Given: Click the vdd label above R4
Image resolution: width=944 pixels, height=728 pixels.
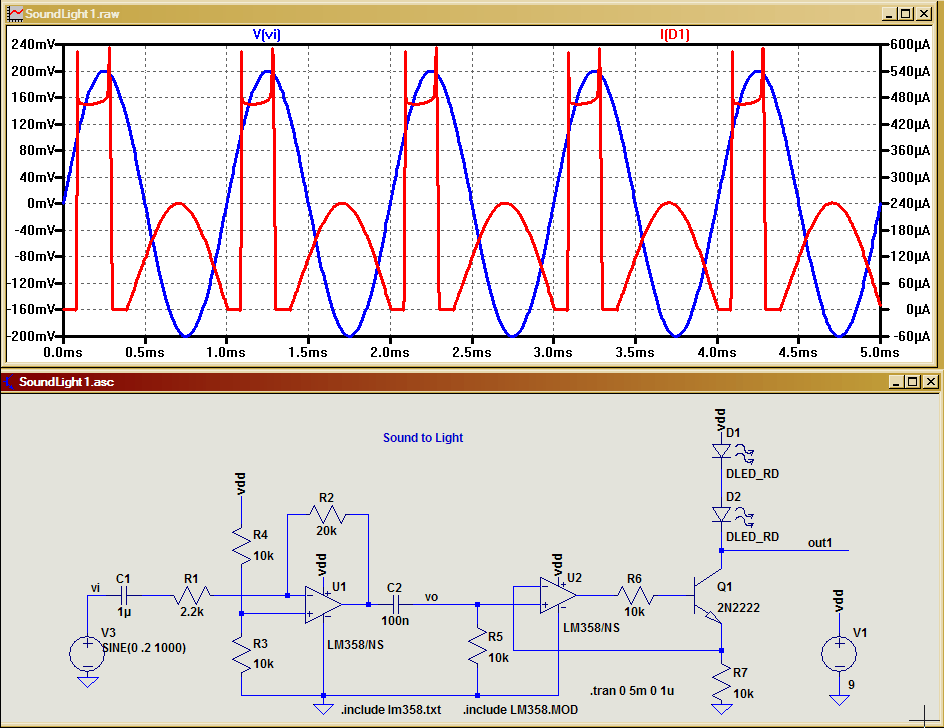Looking at the screenshot, I should 241,484.
